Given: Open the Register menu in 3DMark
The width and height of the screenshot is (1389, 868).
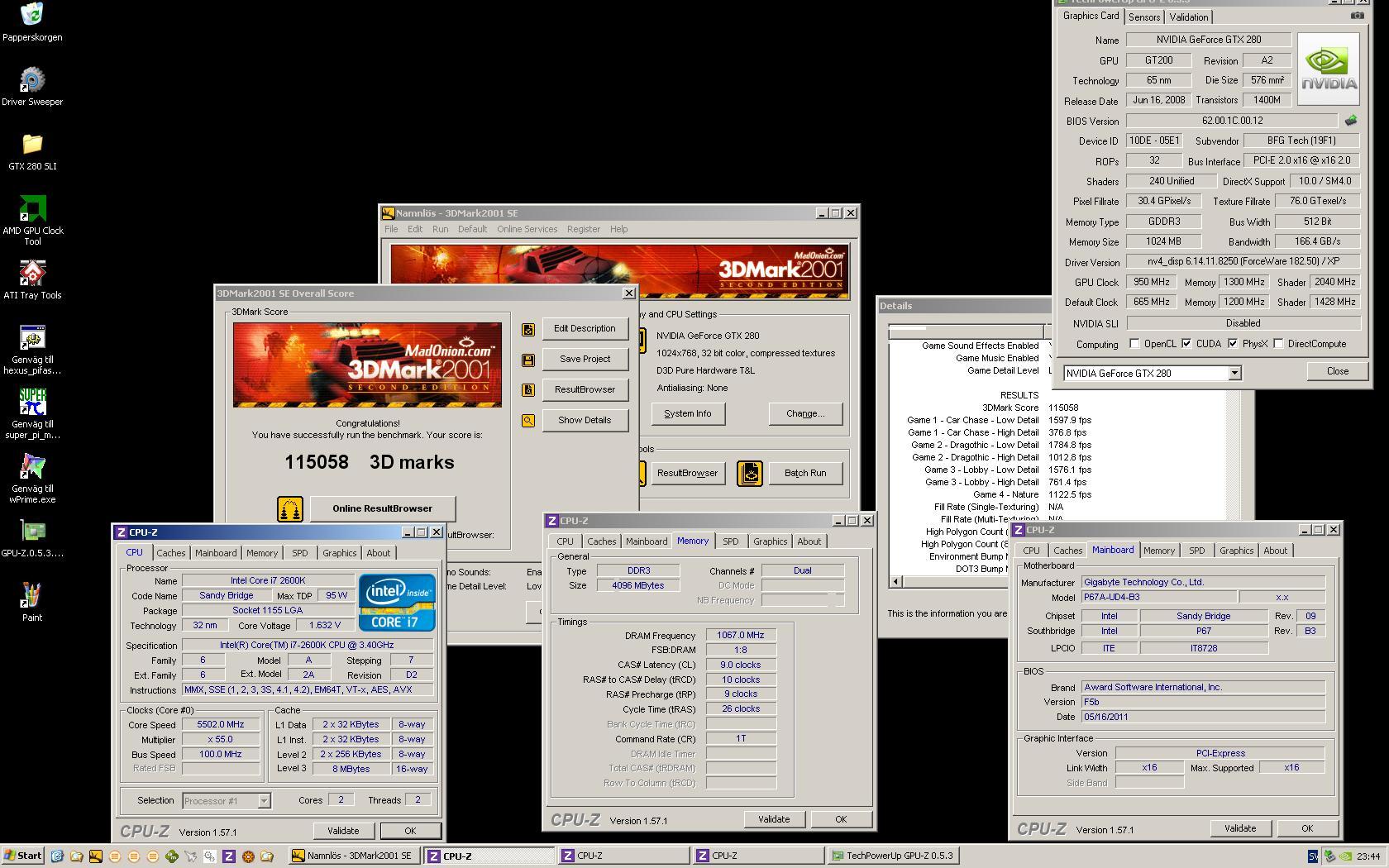Looking at the screenshot, I should (x=583, y=229).
